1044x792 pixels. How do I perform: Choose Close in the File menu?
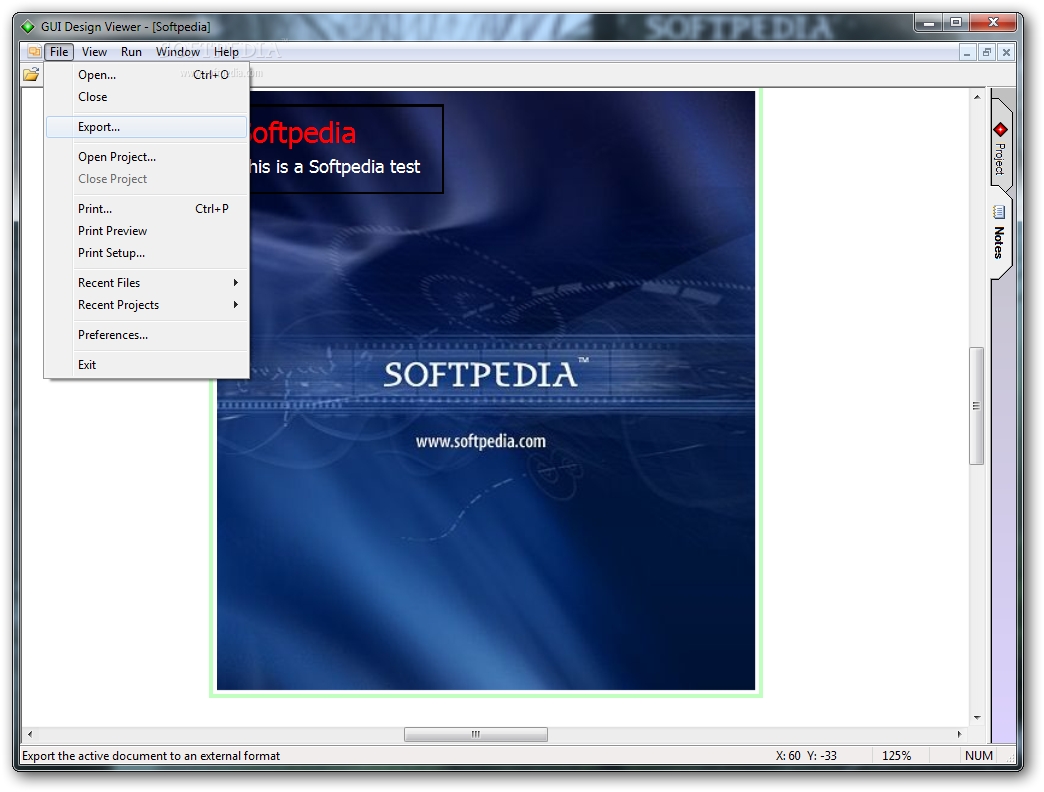(x=146, y=97)
